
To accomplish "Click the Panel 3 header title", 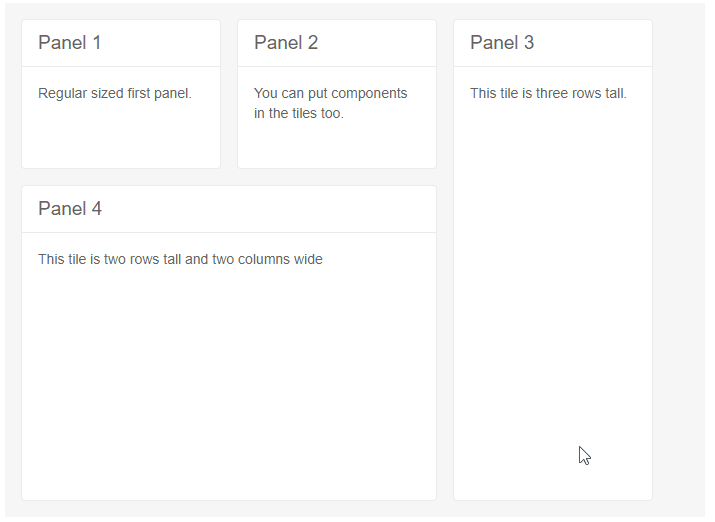I will coord(502,43).
